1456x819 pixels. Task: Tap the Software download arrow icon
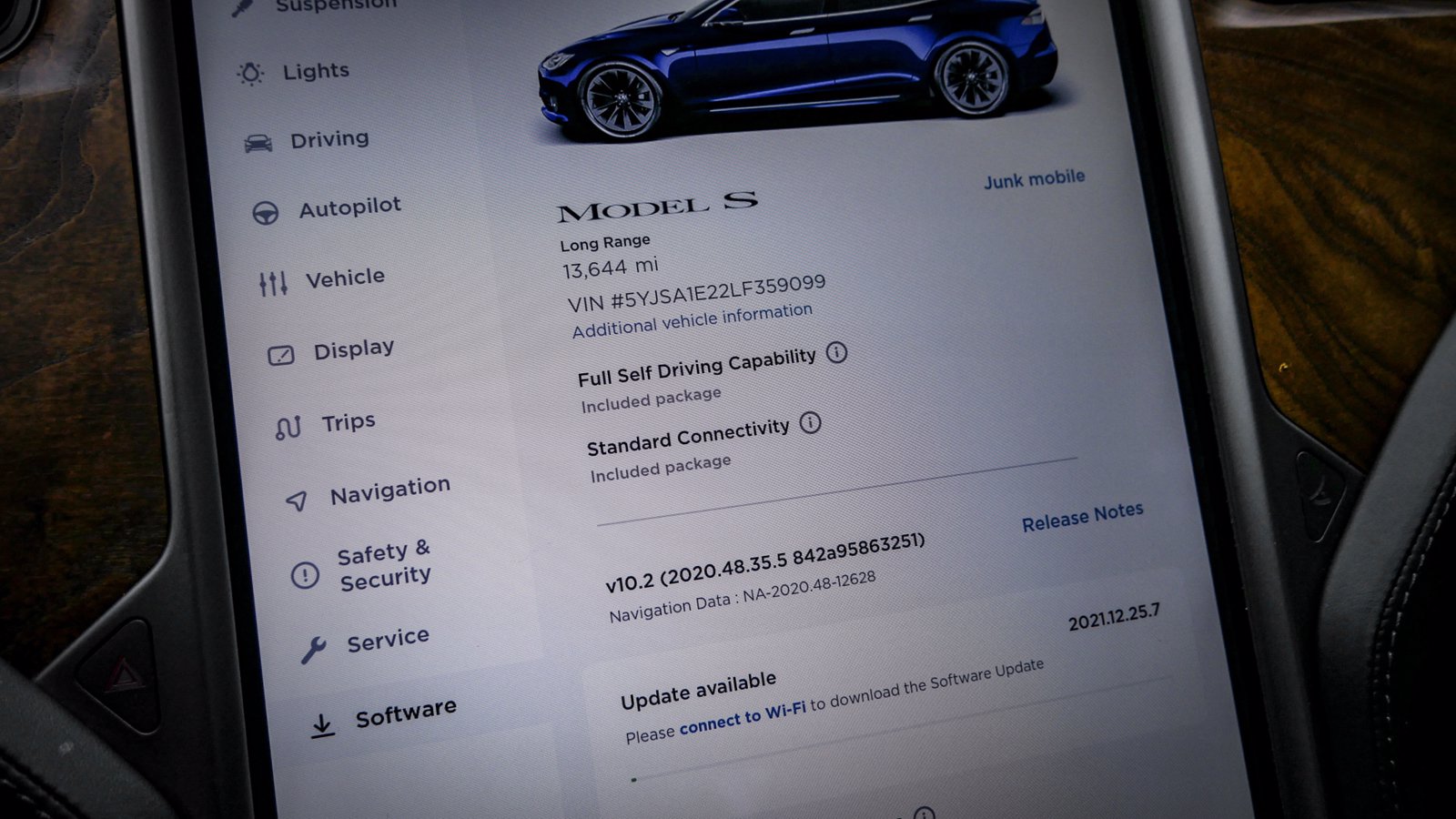pyautogui.click(x=321, y=724)
